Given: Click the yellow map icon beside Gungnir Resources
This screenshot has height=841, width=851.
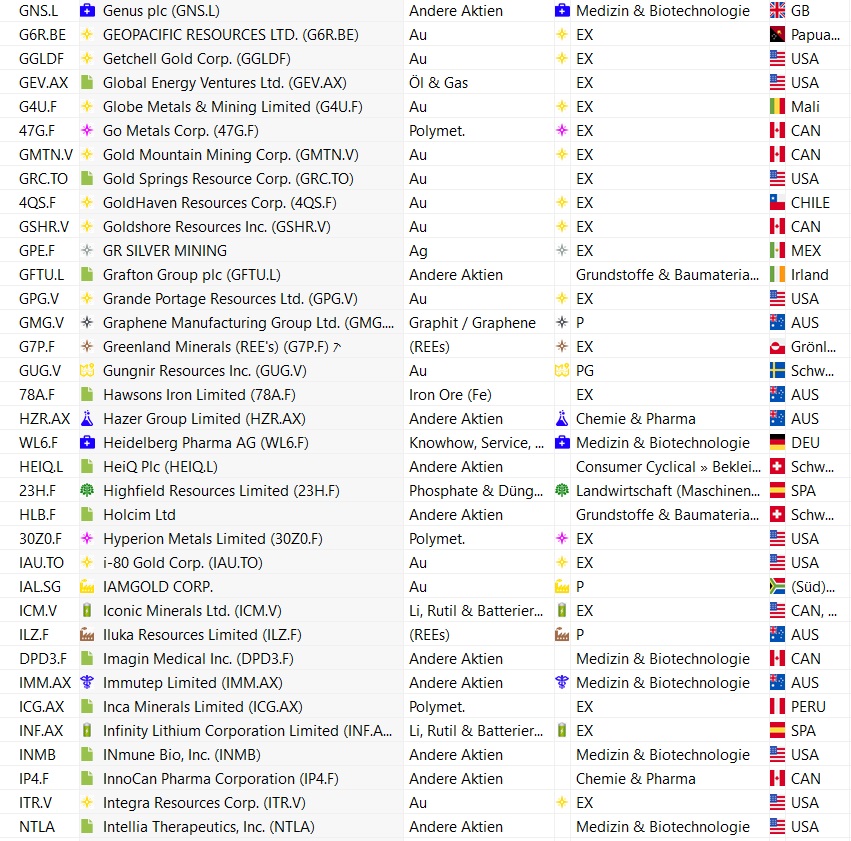Looking at the screenshot, I should point(87,371).
